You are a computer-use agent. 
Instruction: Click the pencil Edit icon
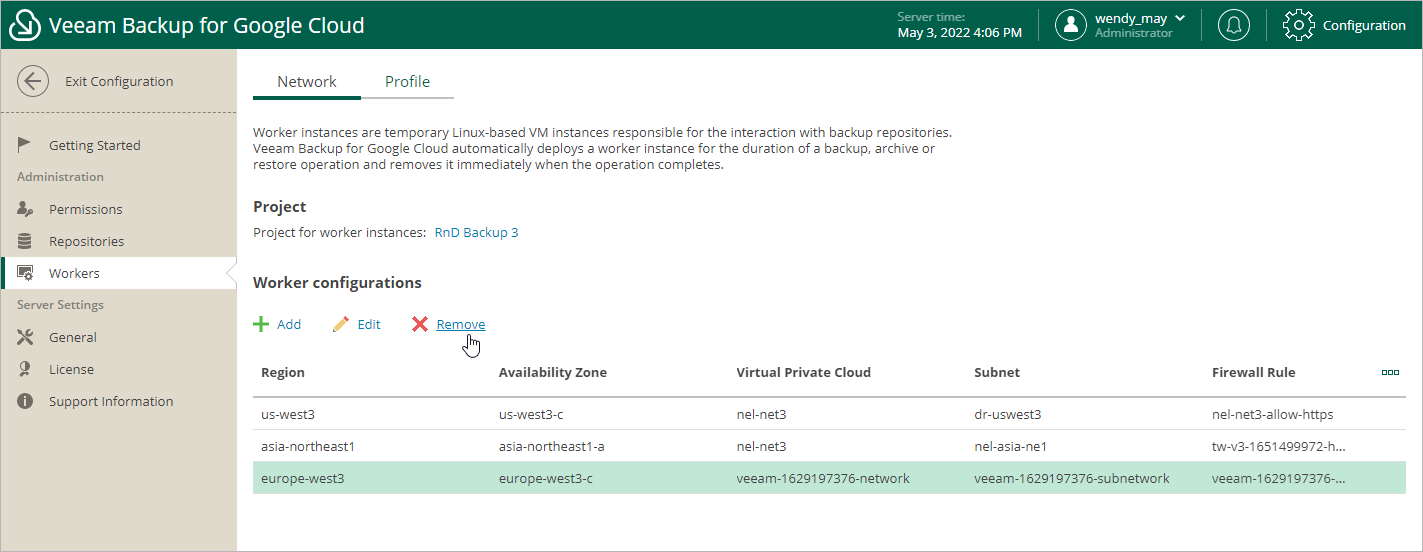tap(341, 324)
